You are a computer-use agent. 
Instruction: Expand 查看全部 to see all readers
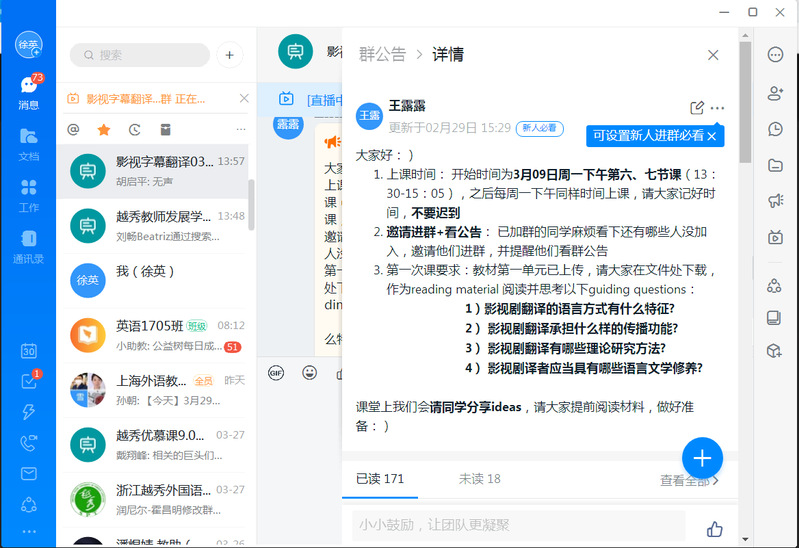pyautogui.click(x=689, y=481)
